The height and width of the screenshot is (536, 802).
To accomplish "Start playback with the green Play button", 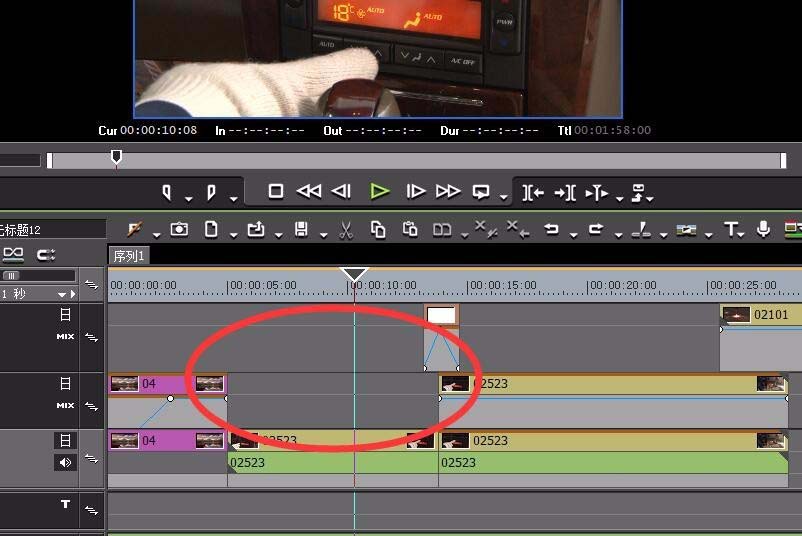I will click(x=380, y=192).
